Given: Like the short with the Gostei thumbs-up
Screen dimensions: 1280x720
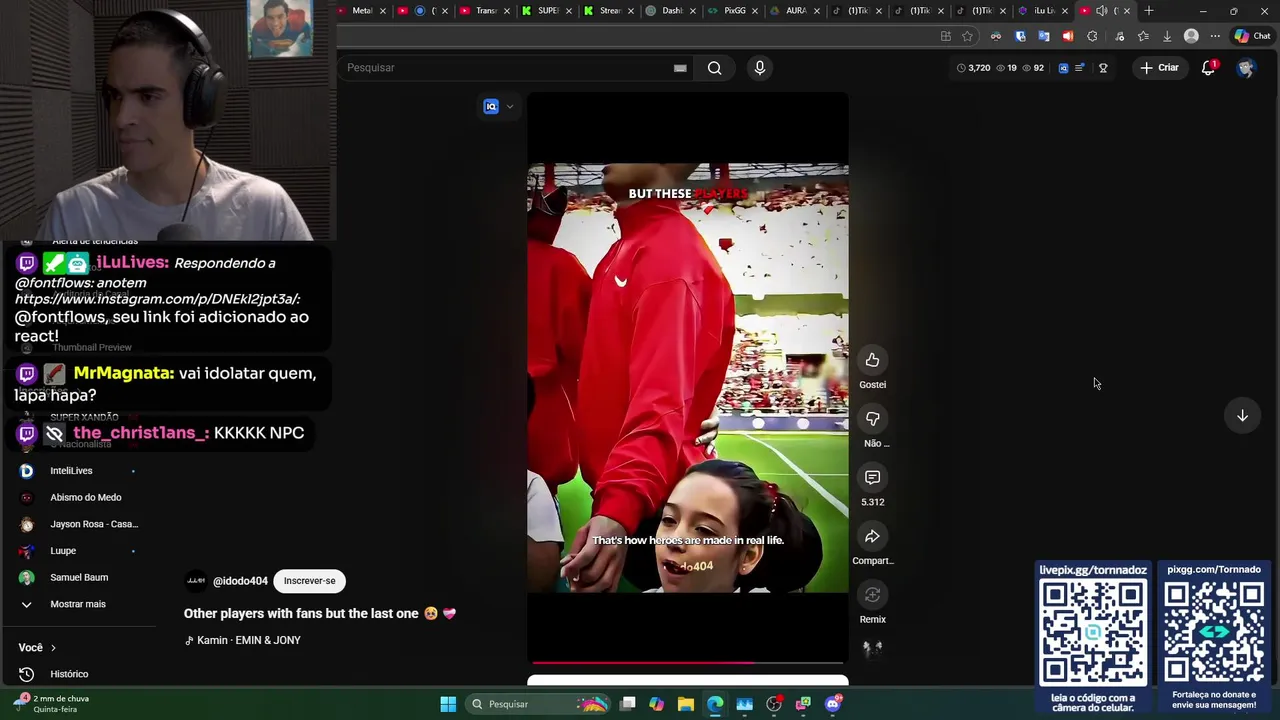Looking at the screenshot, I should pos(872,360).
